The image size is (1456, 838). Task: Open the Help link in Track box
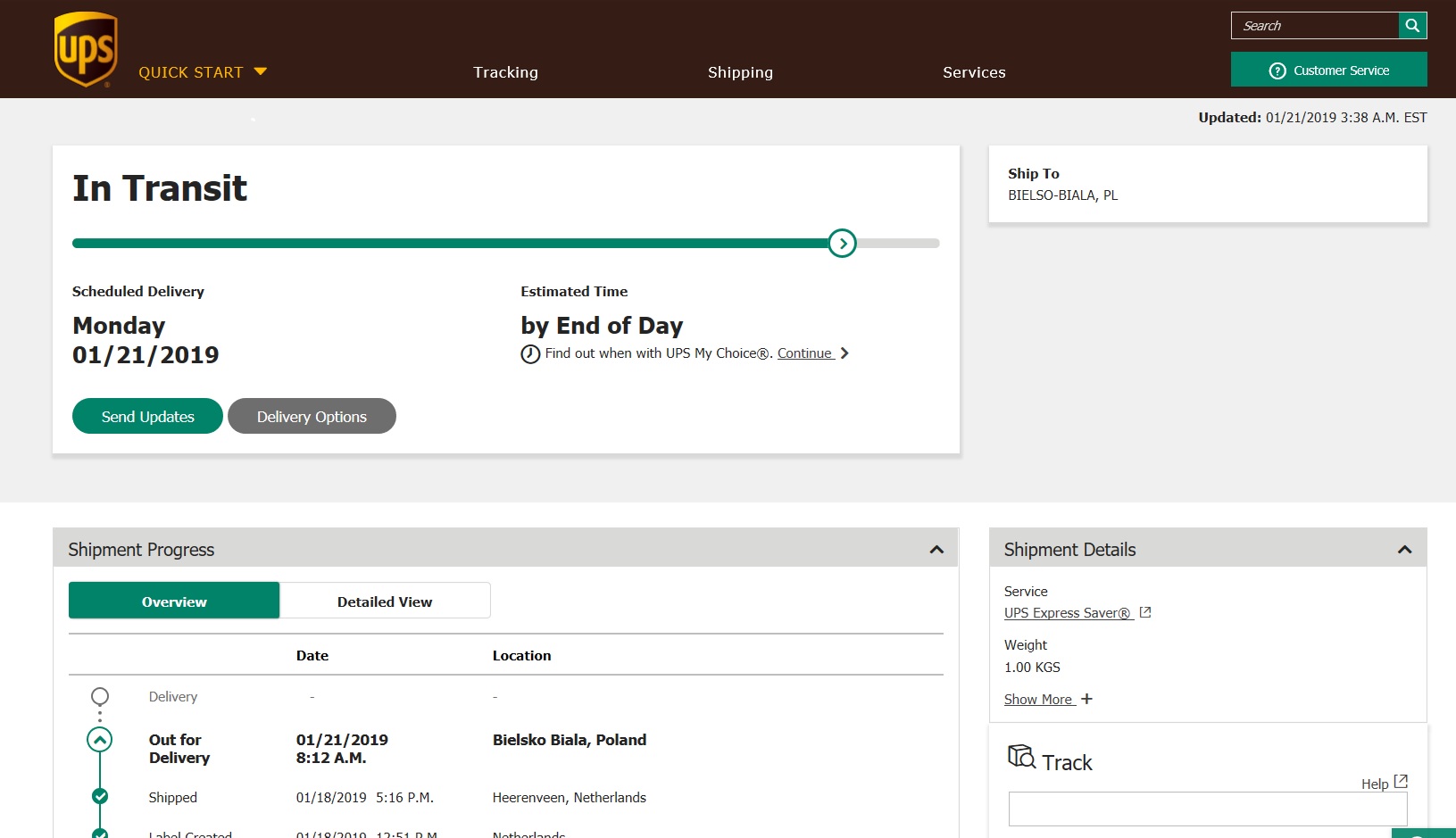1375,784
